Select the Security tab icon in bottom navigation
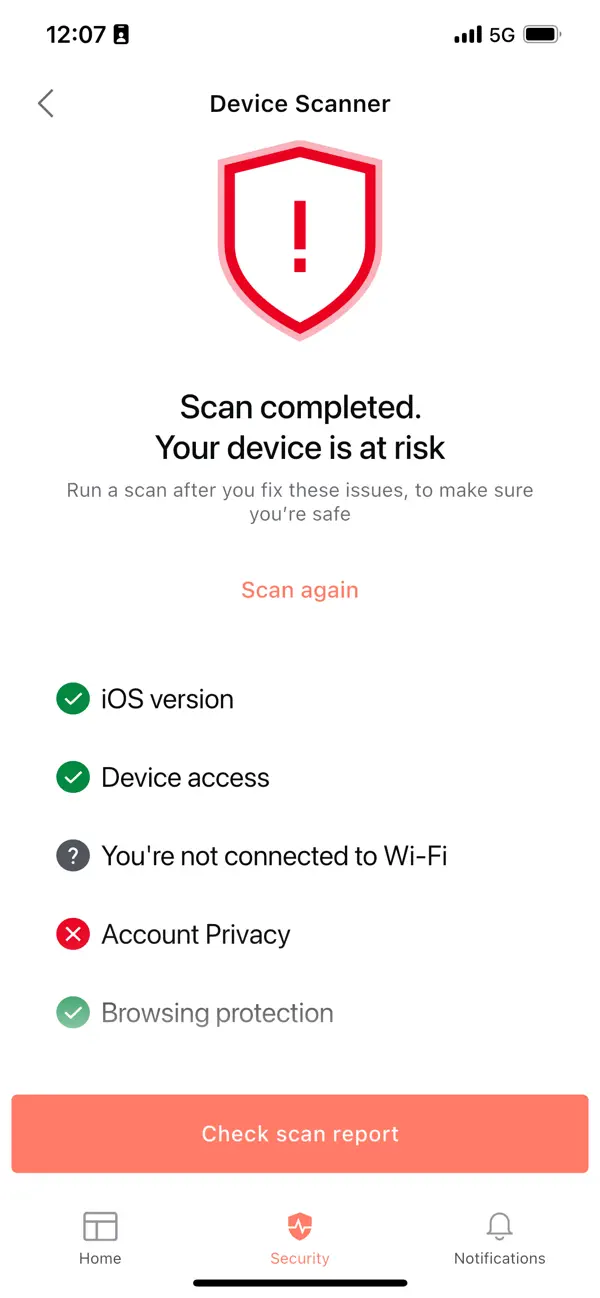600x1298 pixels. (300, 1224)
